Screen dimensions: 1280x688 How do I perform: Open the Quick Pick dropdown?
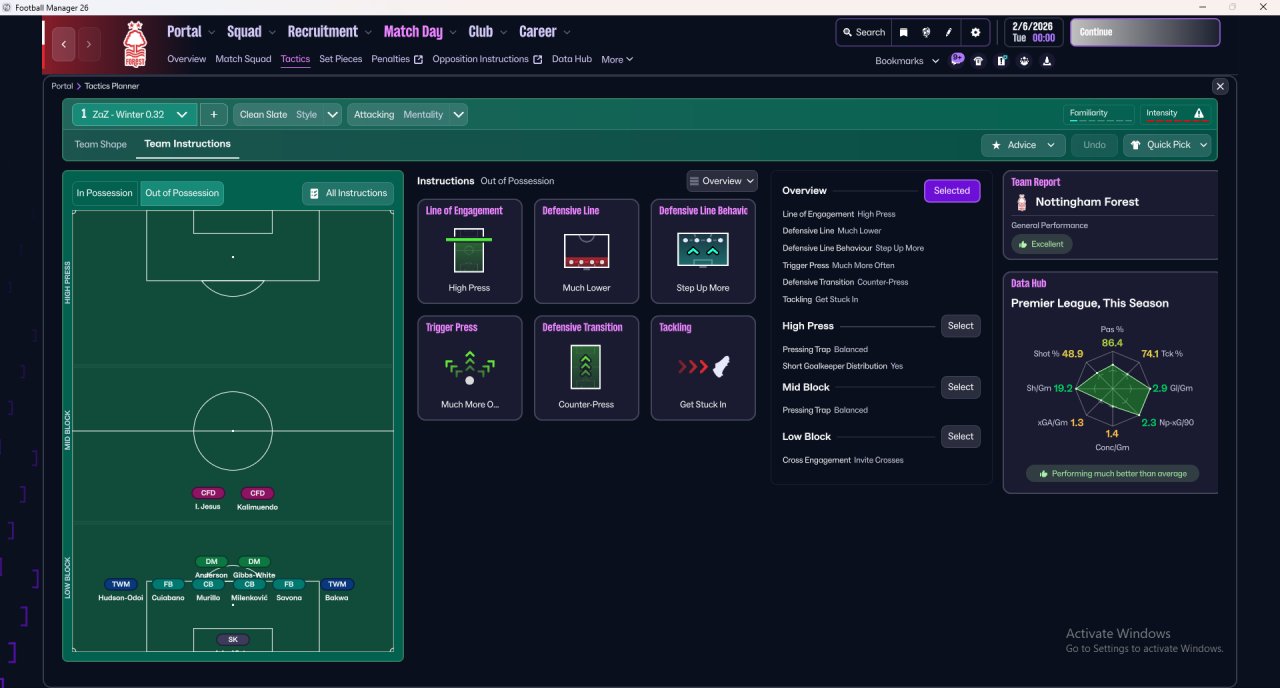(1167, 145)
